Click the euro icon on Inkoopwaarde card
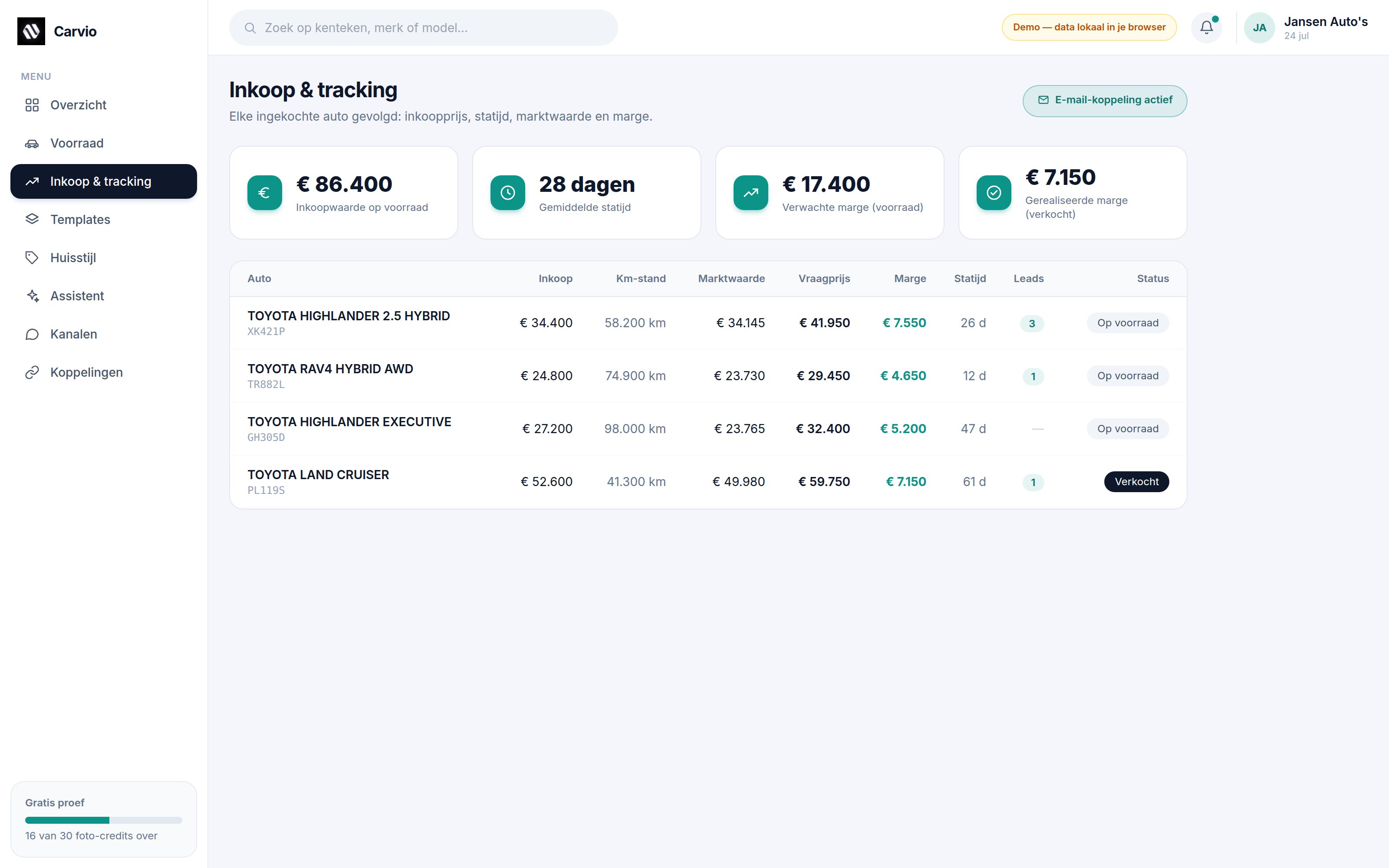1389x868 pixels. coord(265,192)
